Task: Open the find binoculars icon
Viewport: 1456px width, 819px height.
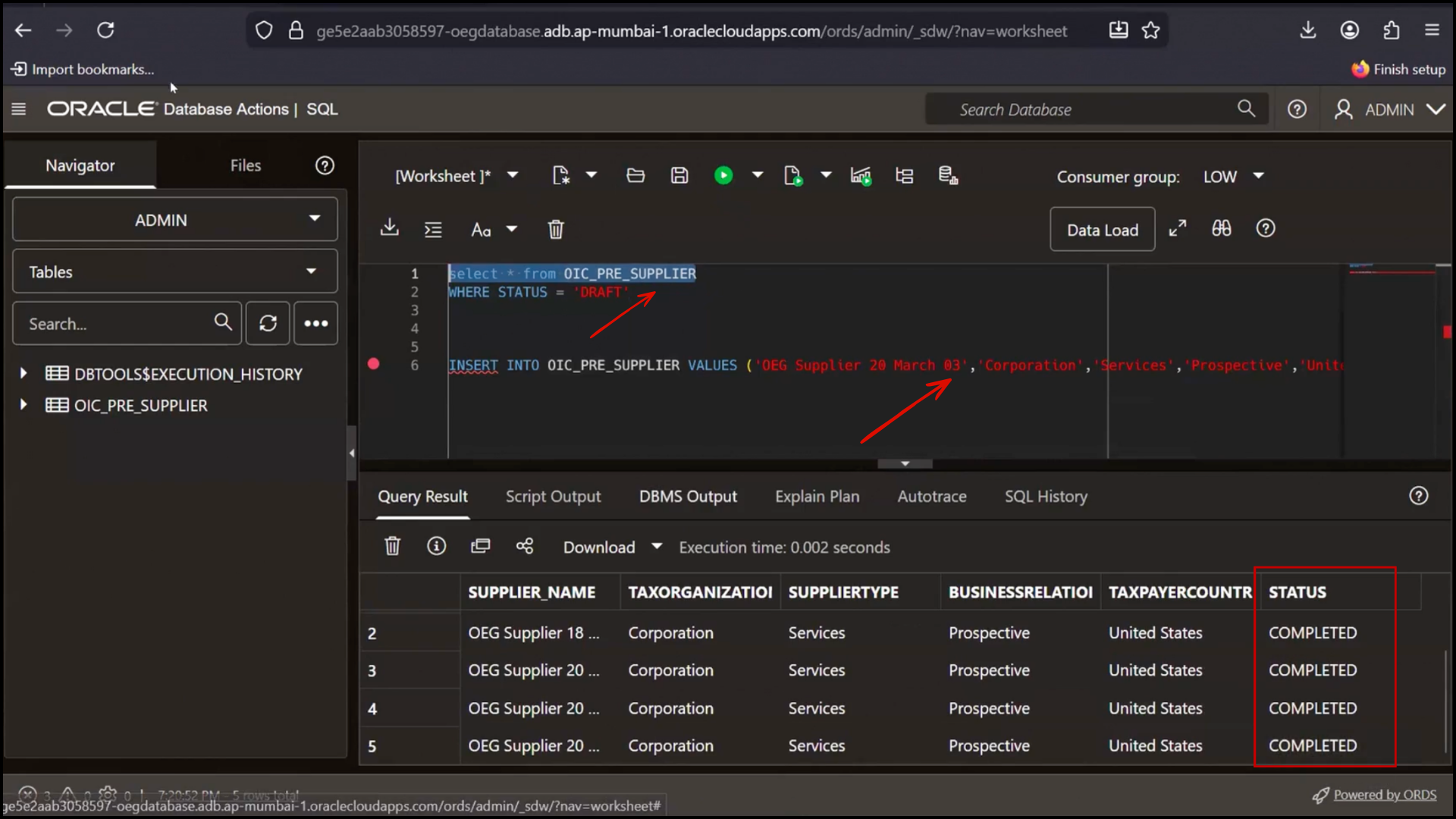Action: (x=1221, y=228)
